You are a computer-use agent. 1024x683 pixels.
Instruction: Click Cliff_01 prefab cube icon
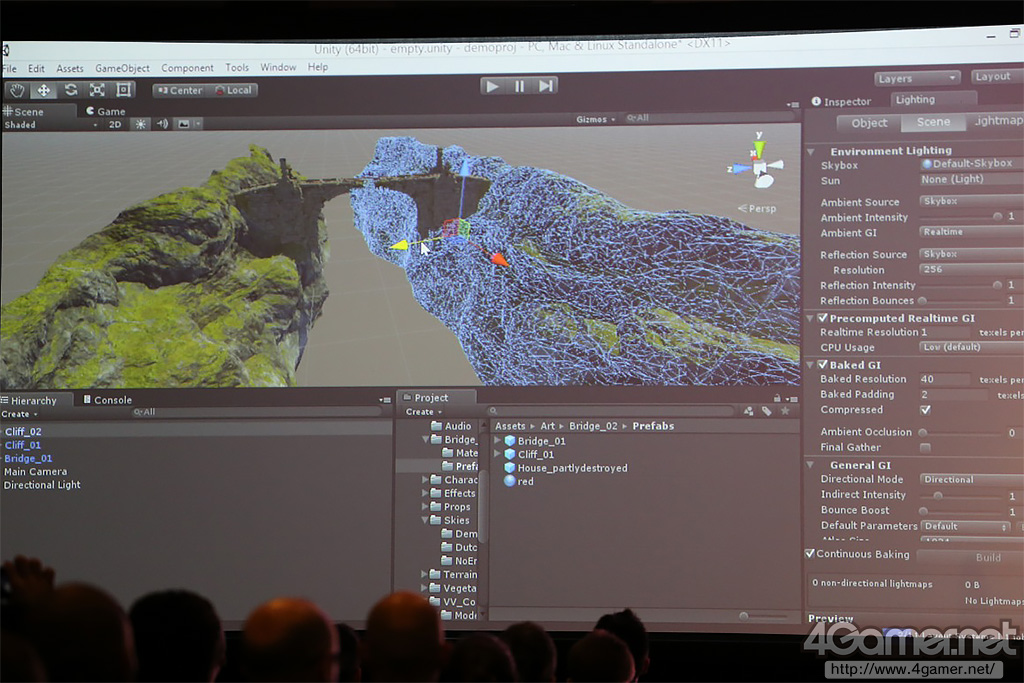tap(510, 454)
